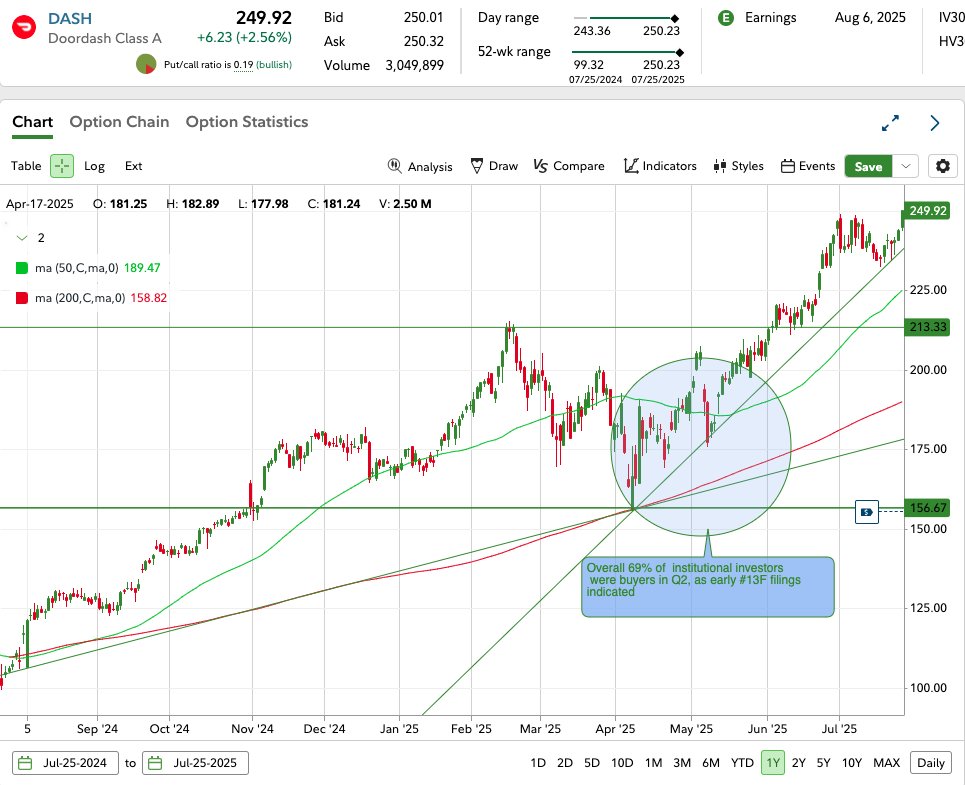
Task: Toggle the crosshair cursor button
Action: (x=62, y=166)
